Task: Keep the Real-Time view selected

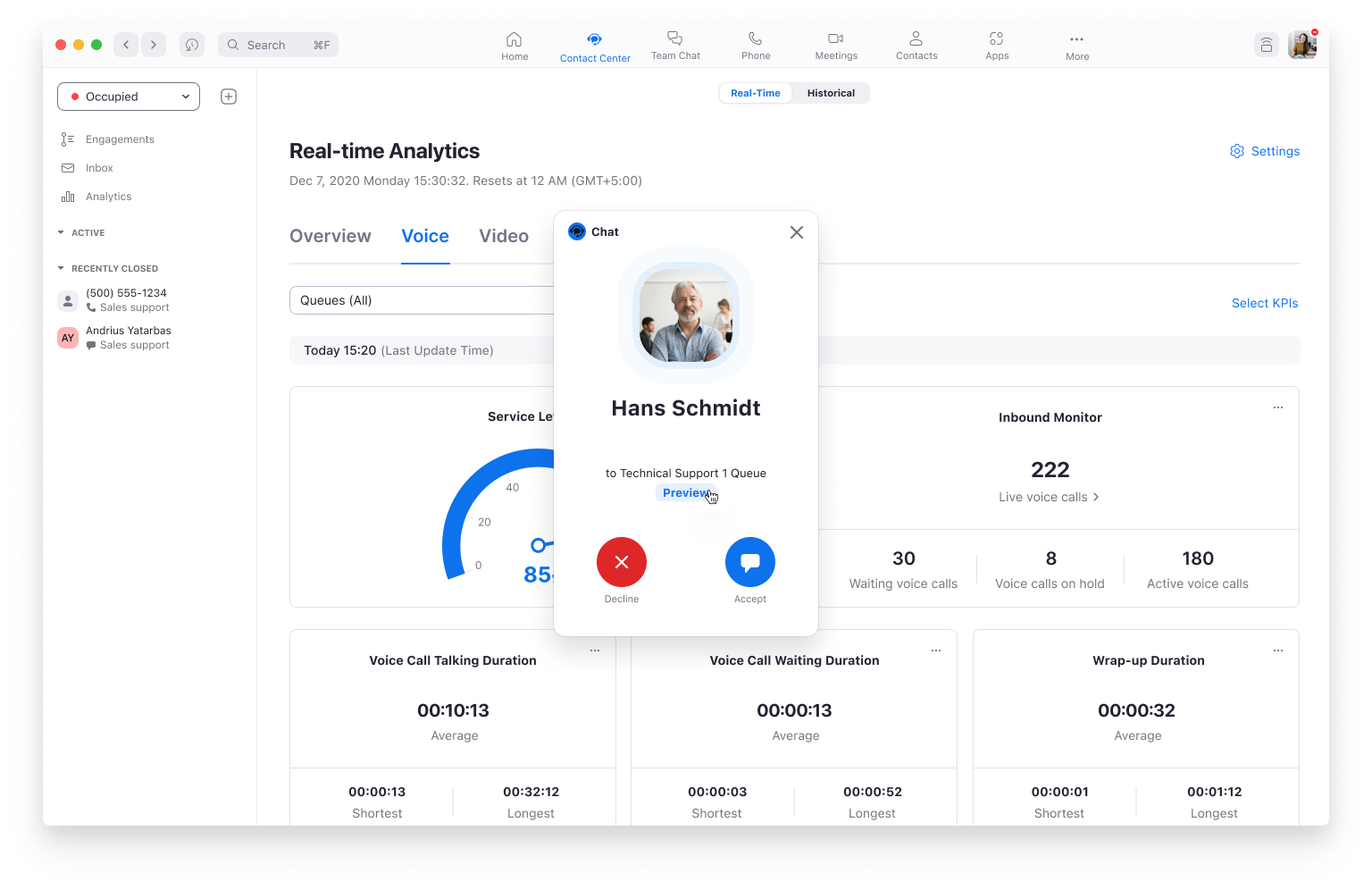Action: coord(755,92)
